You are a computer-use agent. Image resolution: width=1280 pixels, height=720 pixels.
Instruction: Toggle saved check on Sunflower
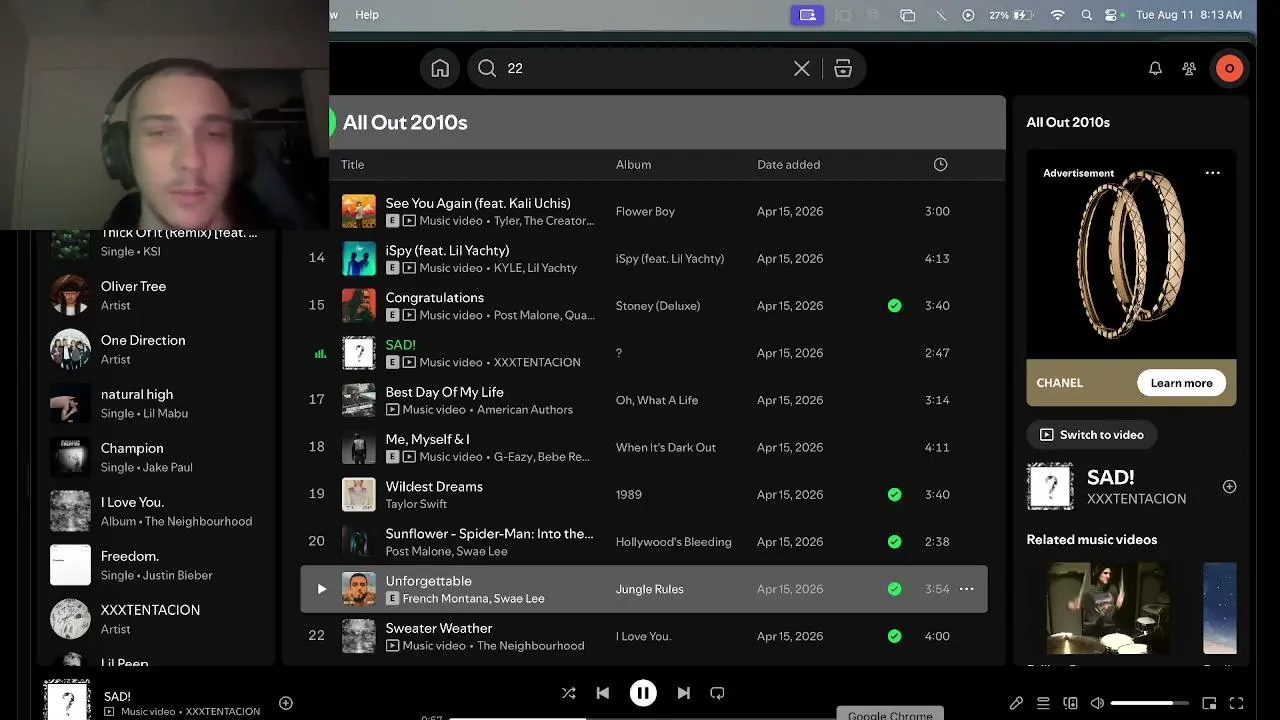point(894,542)
